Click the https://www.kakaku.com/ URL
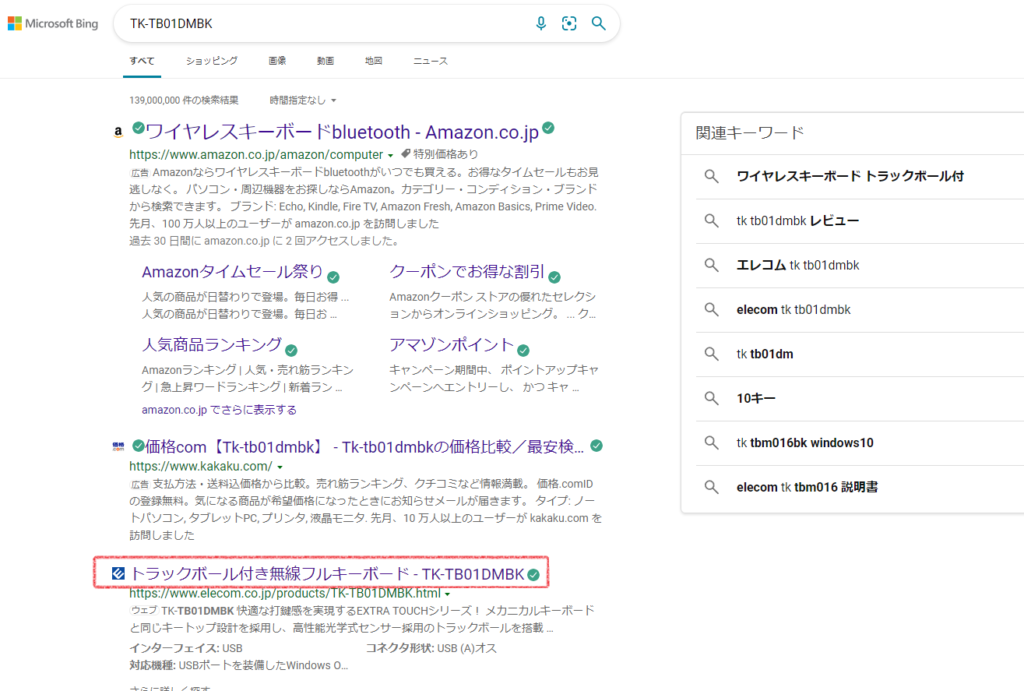This screenshot has width=1024, height=691. (200, 466)
